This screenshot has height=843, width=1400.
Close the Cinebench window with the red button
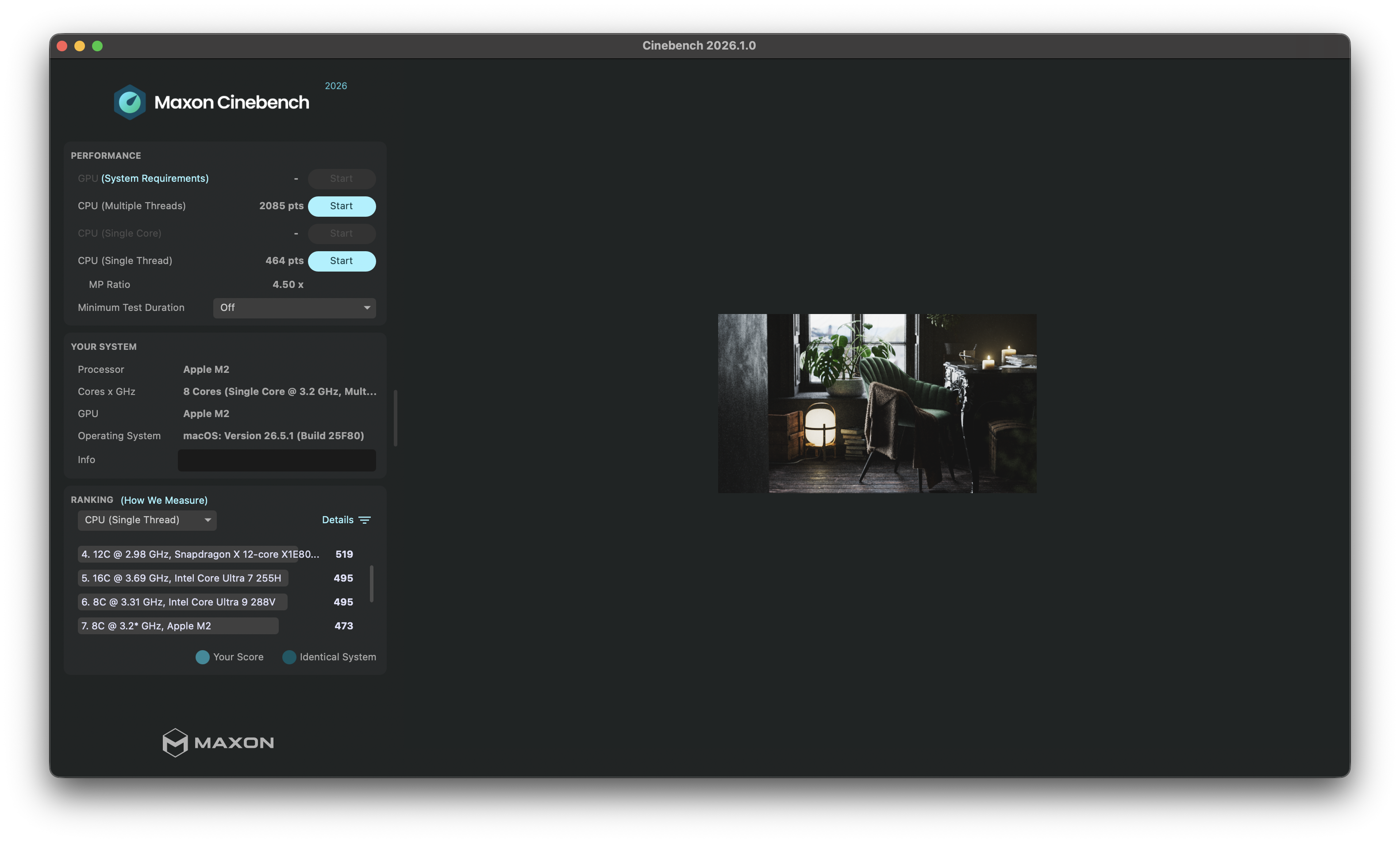[x=62, y=46]
